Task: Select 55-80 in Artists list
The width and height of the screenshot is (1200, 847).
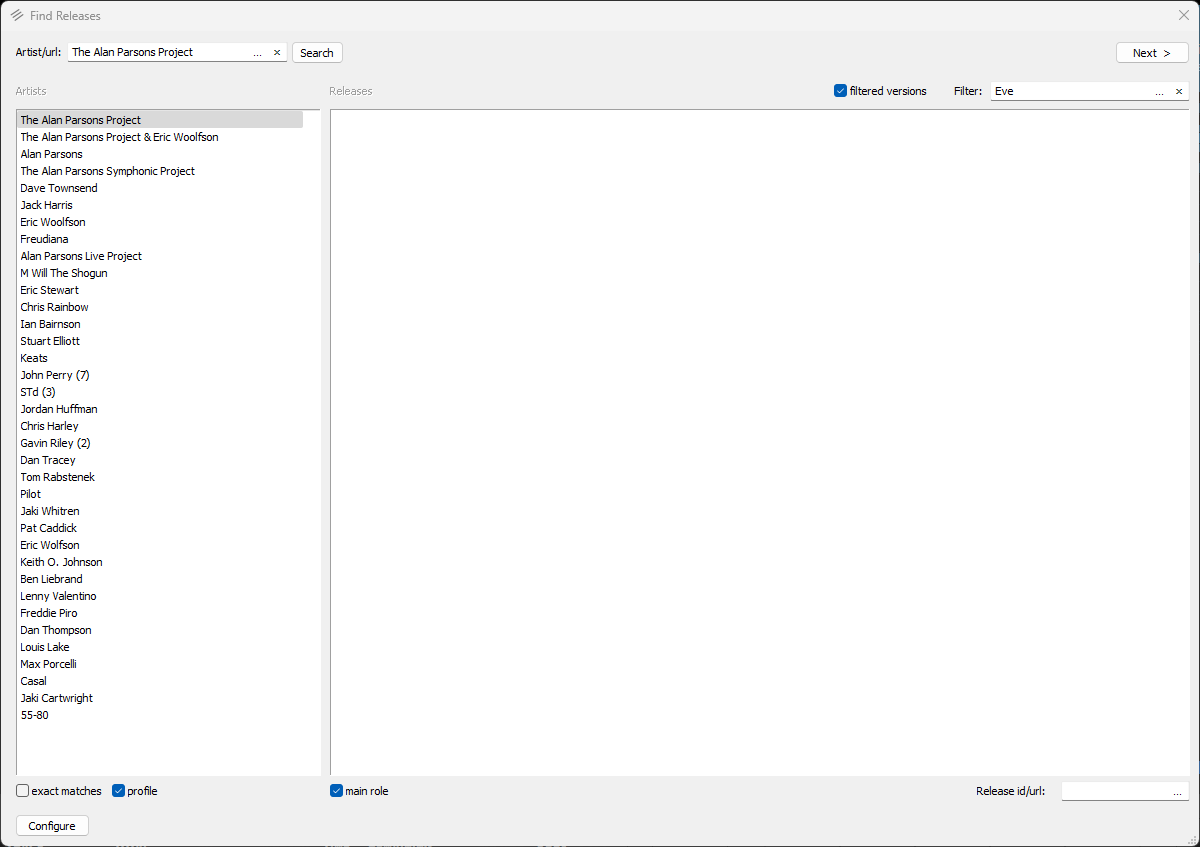Action: pos(160,715)
